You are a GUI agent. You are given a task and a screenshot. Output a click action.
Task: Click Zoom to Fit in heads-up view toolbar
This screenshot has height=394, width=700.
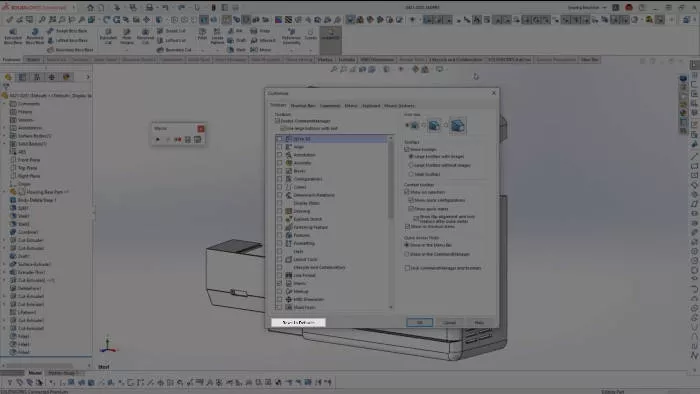click(x=334, y=69)
